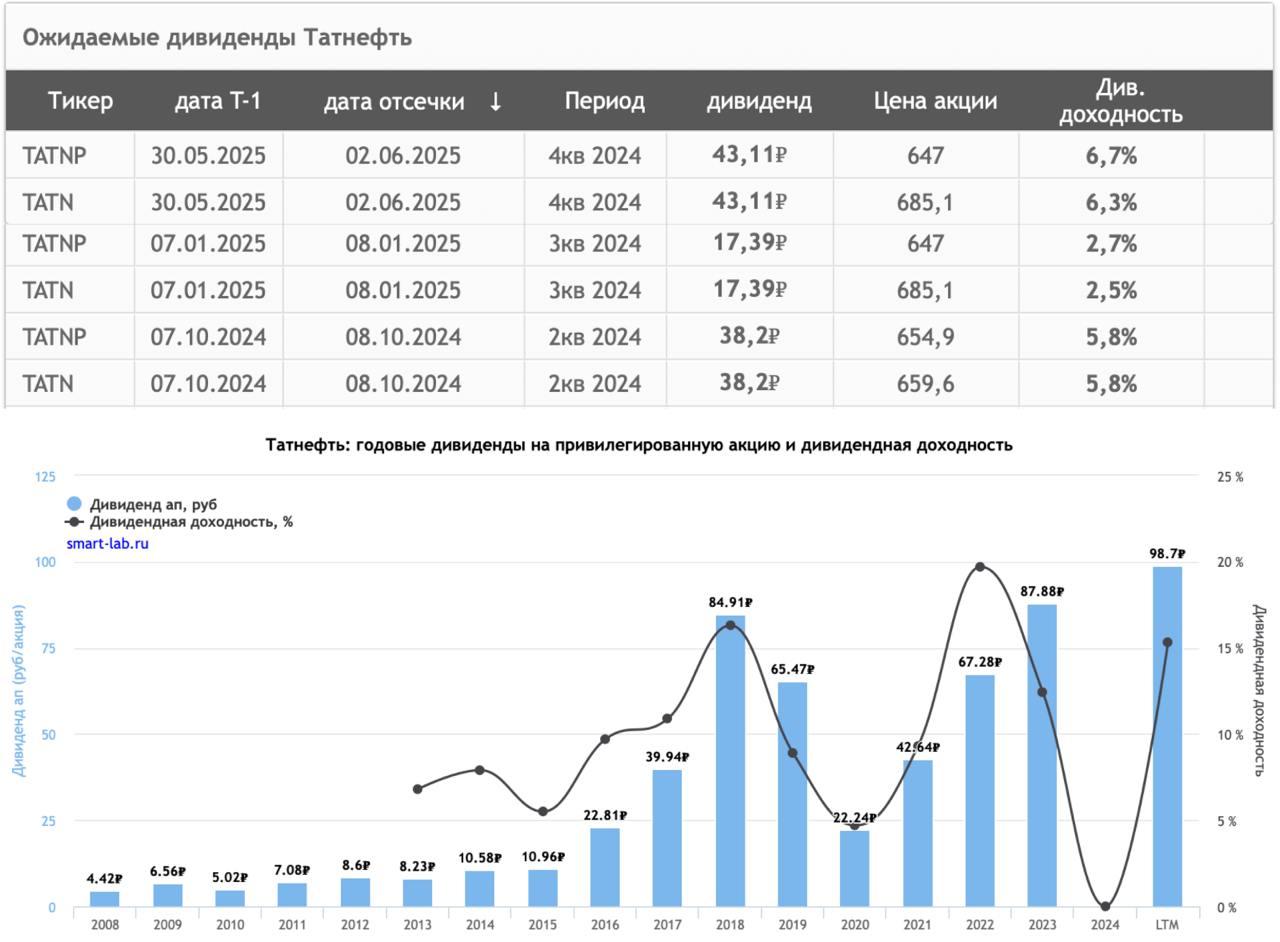Click the "дивиденд" column header
The image size is (1280, 942).
[x=759, y=101]
